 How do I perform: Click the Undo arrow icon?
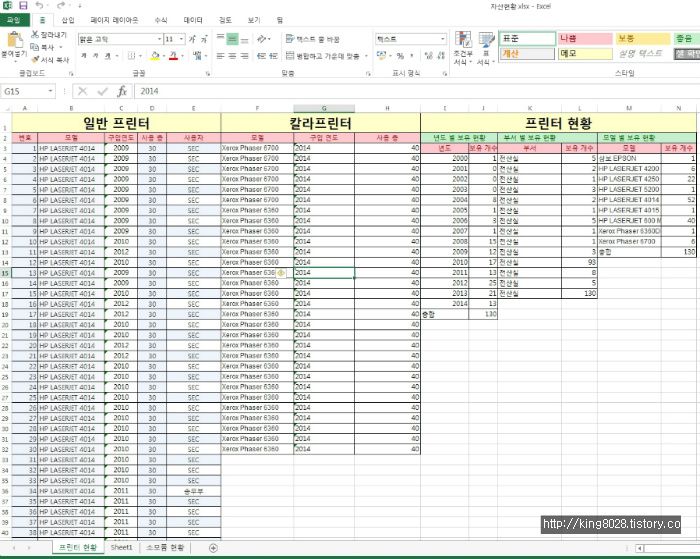(39, 5)
